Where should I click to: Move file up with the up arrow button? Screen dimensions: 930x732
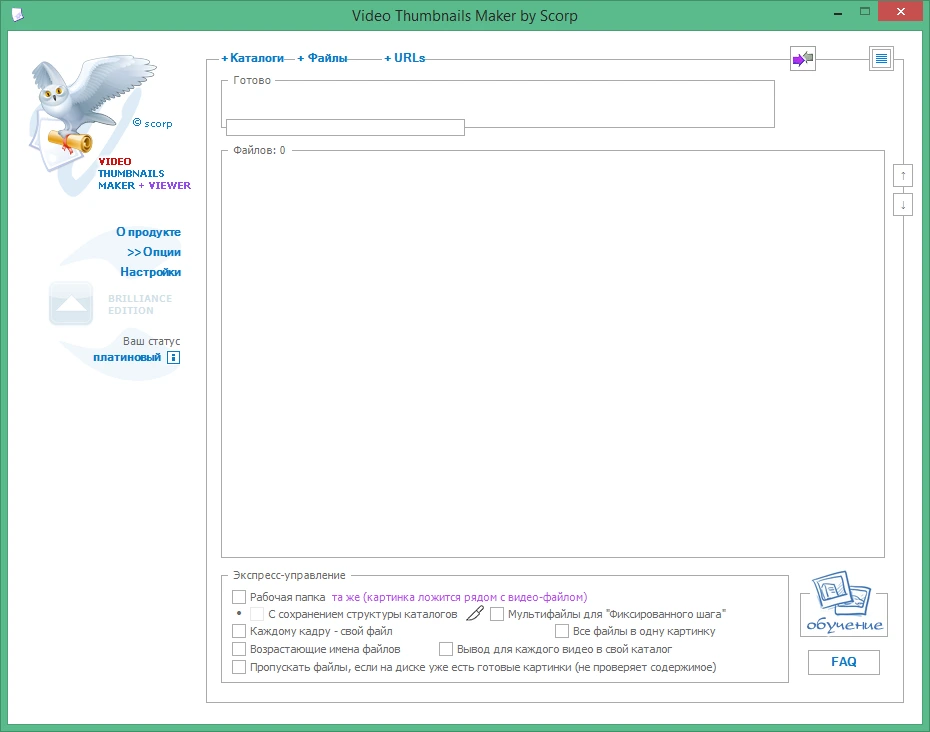click(x=903, y=176)
